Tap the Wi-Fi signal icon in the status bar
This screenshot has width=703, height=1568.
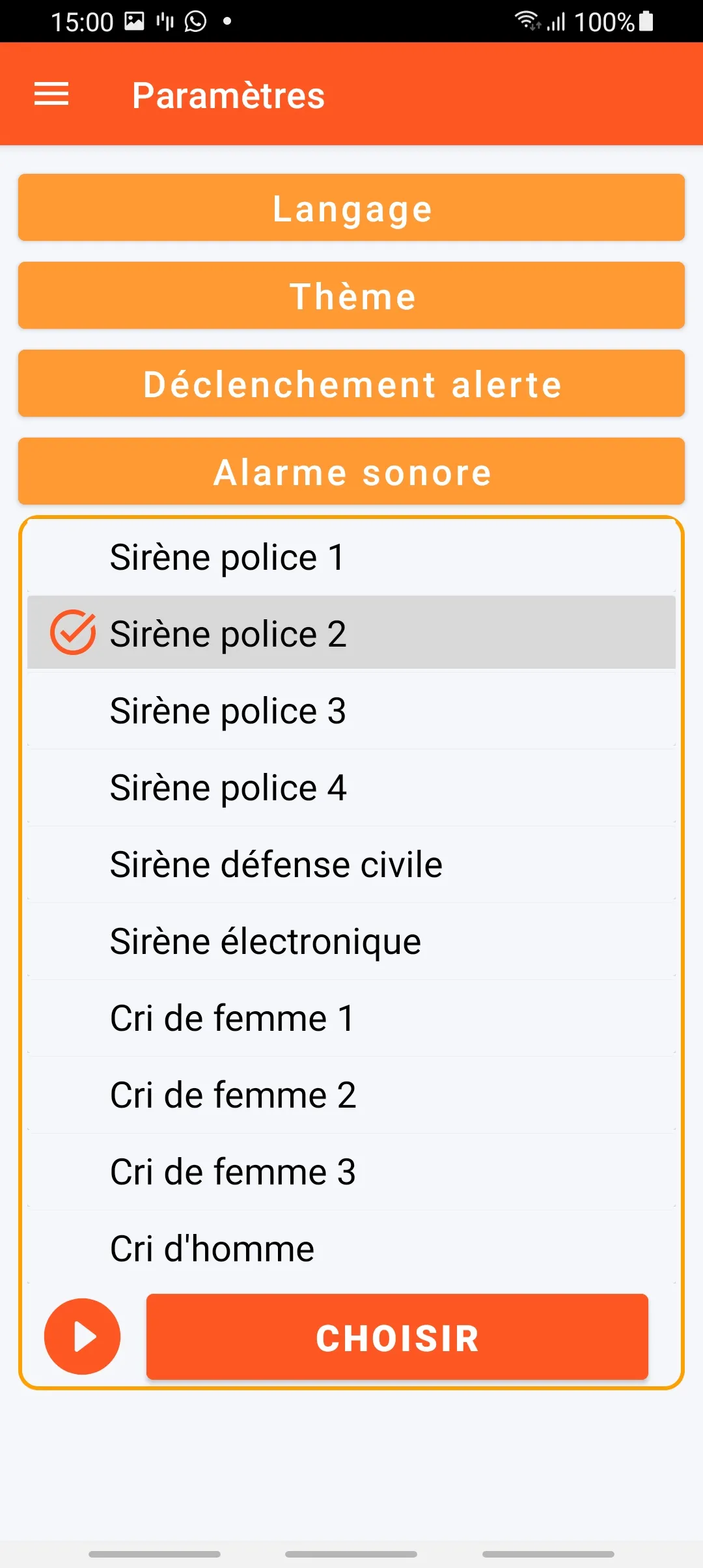point(526,21)
